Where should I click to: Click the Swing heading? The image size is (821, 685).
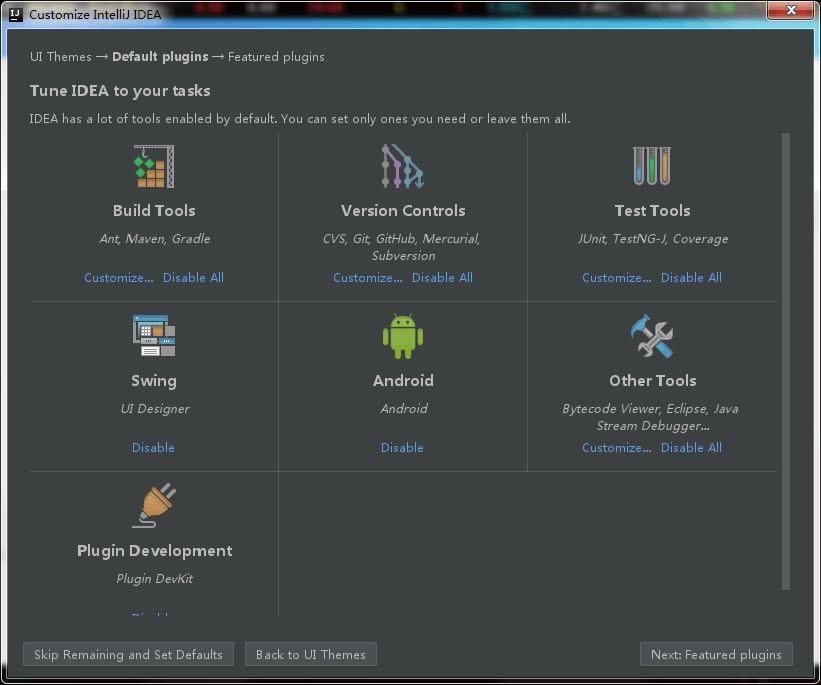pos(154,381)
